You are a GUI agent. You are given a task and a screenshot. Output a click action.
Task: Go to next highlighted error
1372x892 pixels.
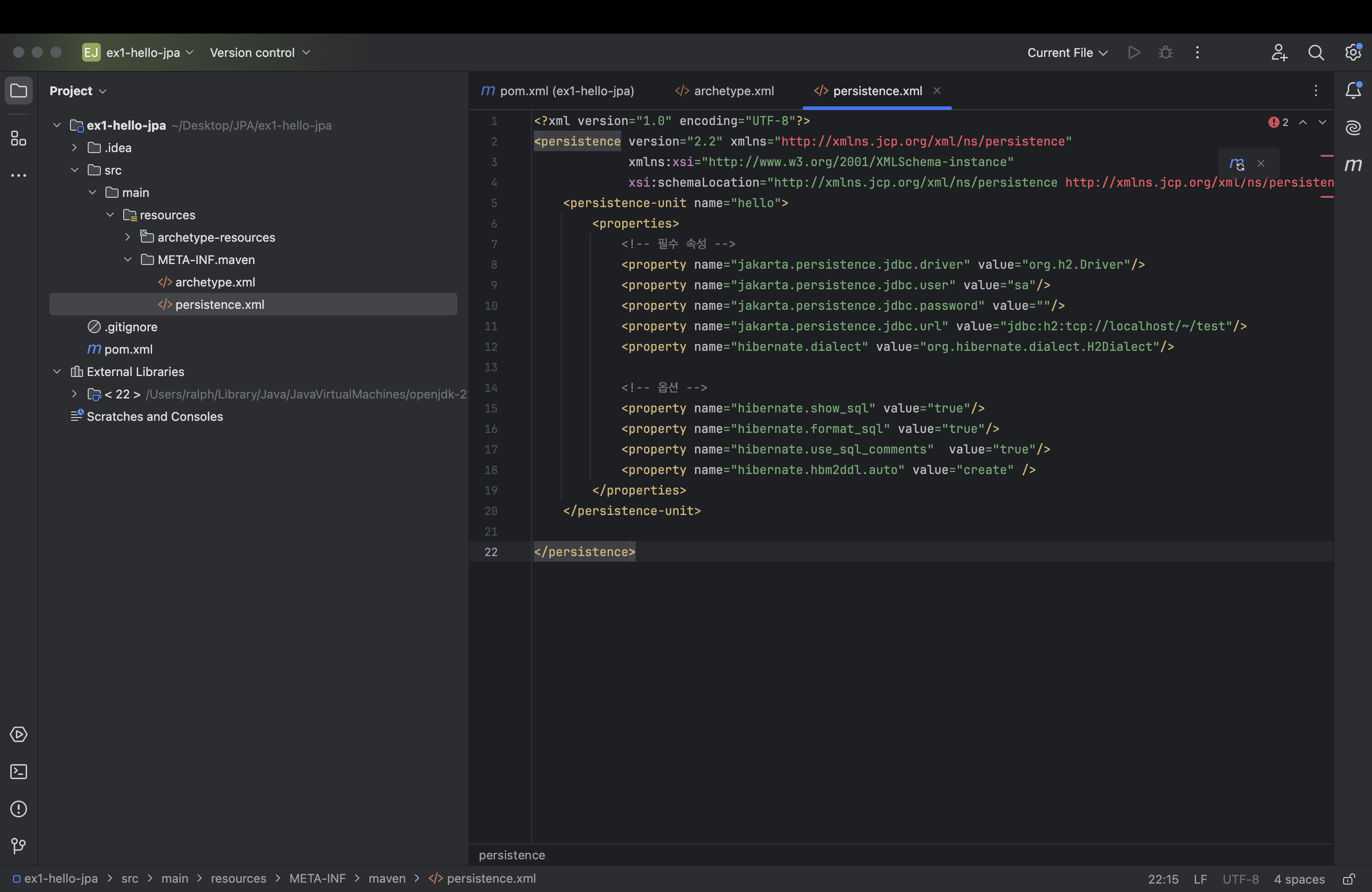pos(1323,122)
